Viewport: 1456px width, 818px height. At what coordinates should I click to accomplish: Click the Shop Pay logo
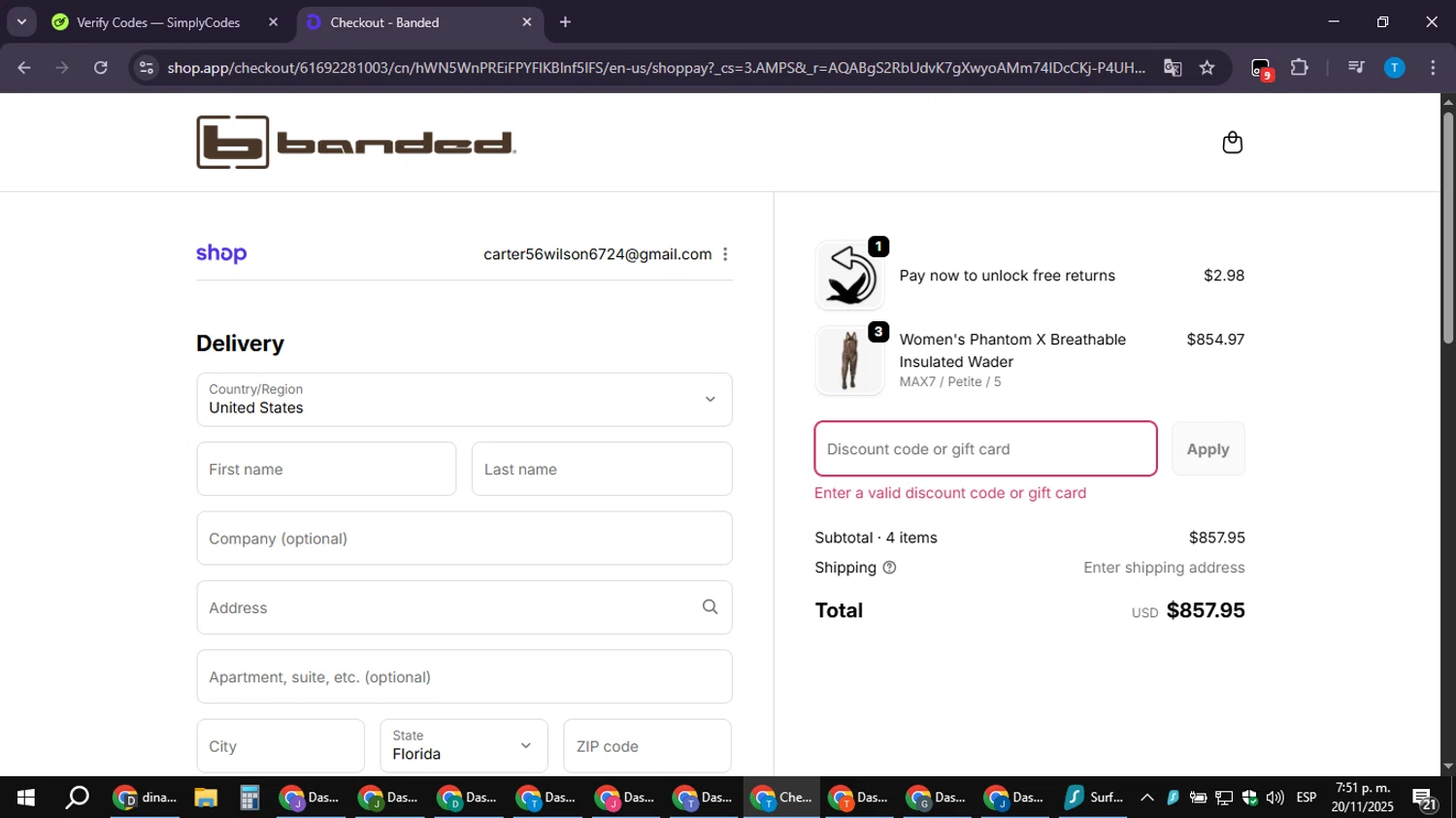[221, 253]
